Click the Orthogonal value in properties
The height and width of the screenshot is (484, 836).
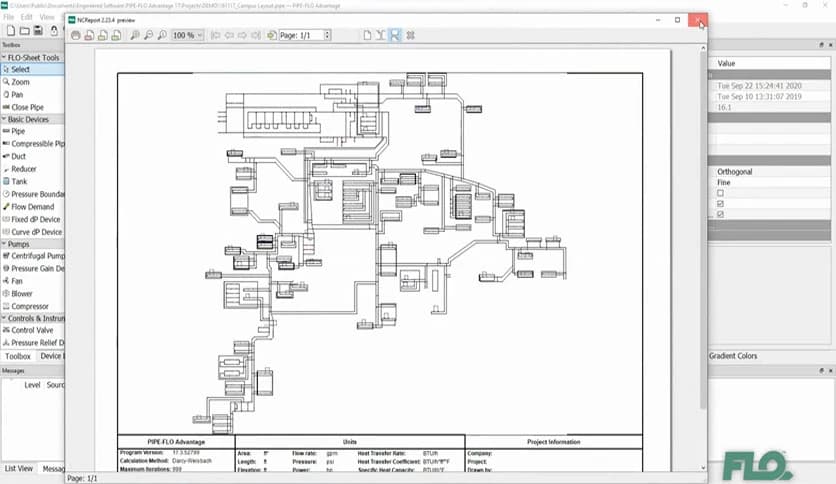tap(734, 172)
